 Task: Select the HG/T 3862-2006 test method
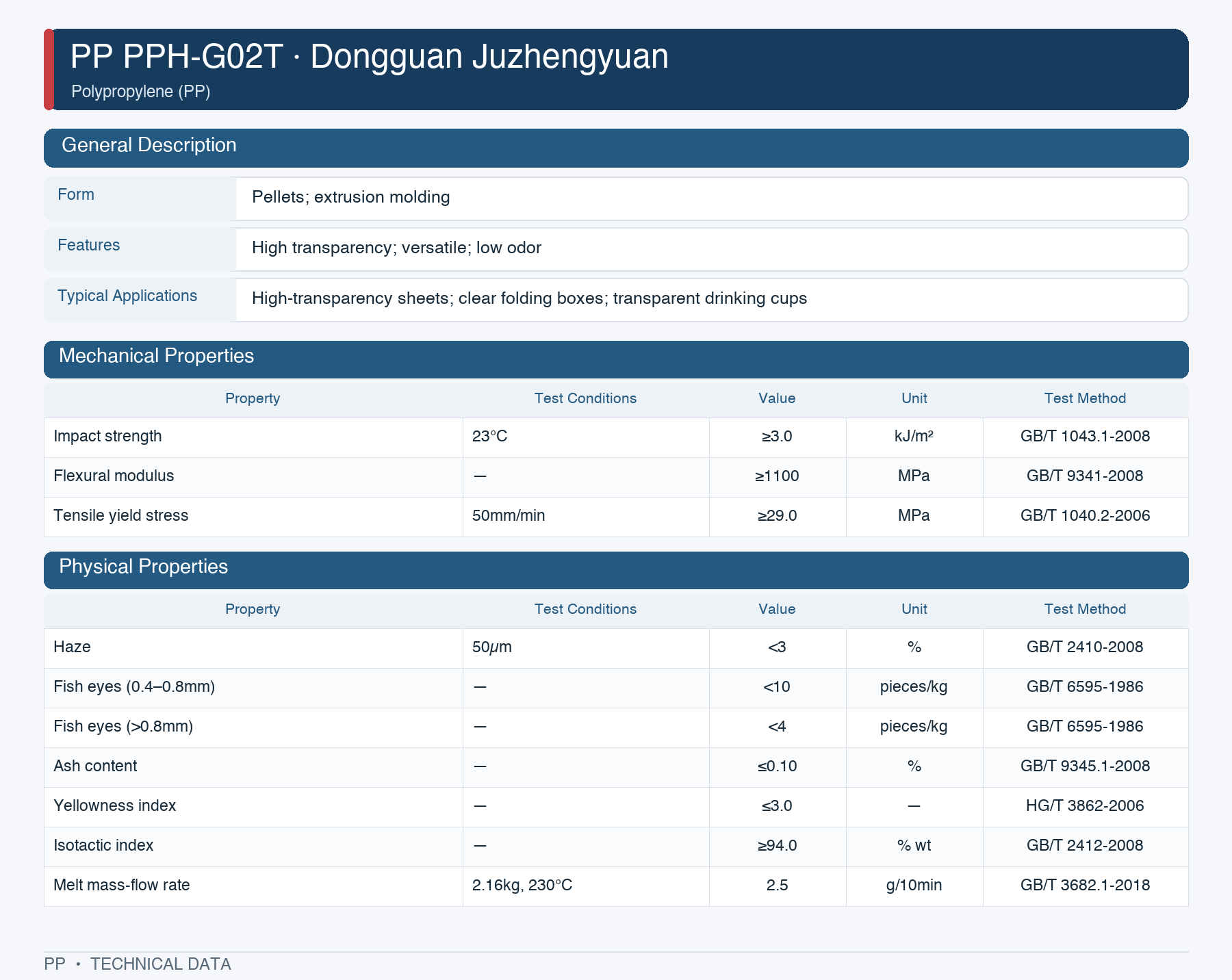tap(1085, 806)
